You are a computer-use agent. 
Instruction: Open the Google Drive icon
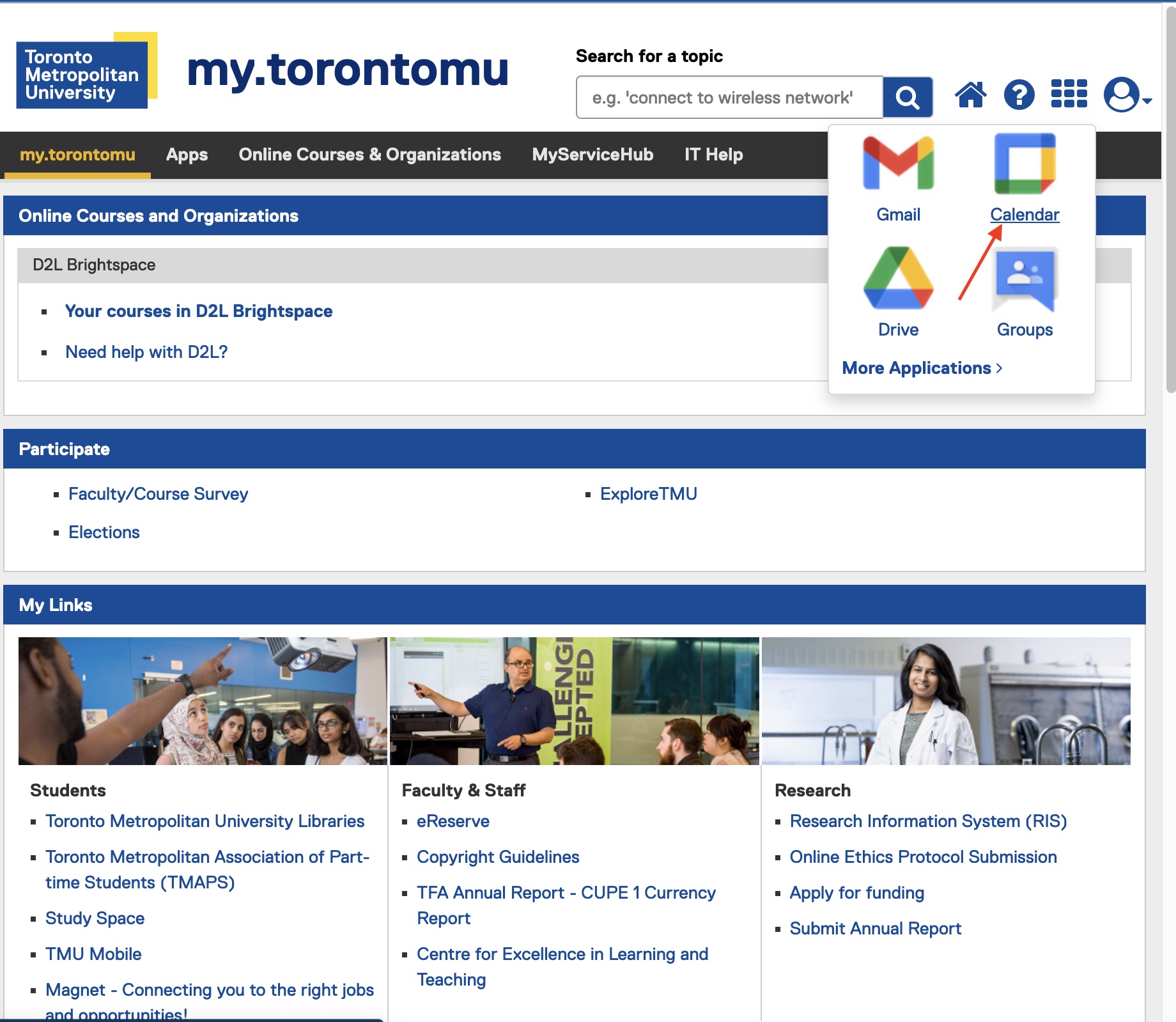pos(898,279)
